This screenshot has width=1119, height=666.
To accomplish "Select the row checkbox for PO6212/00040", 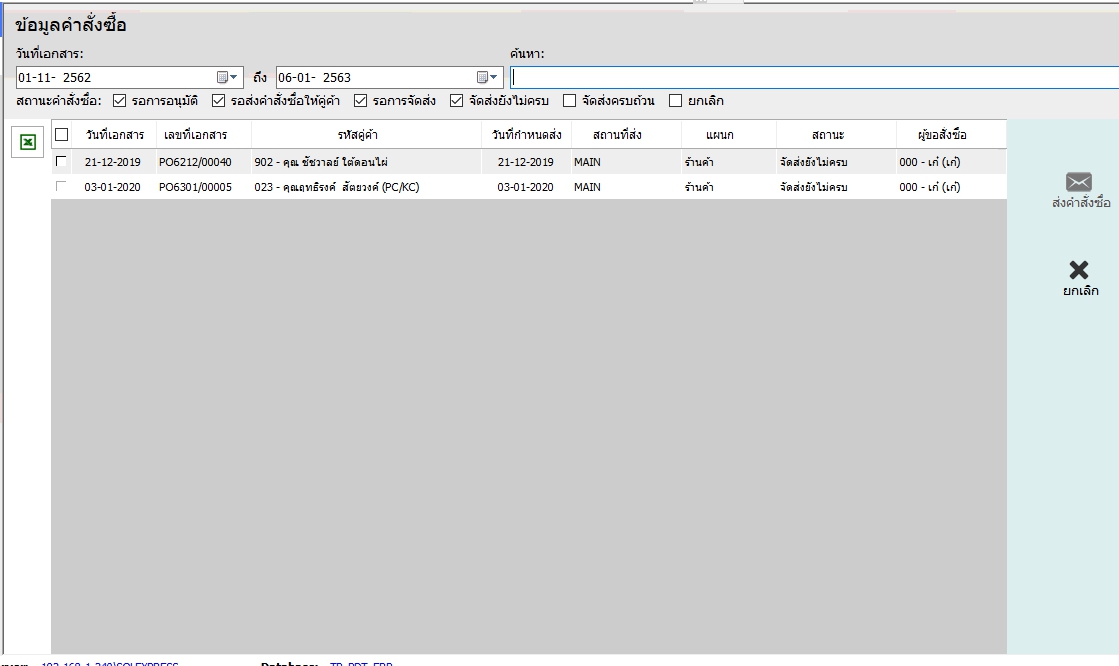I will click(61, 161).
